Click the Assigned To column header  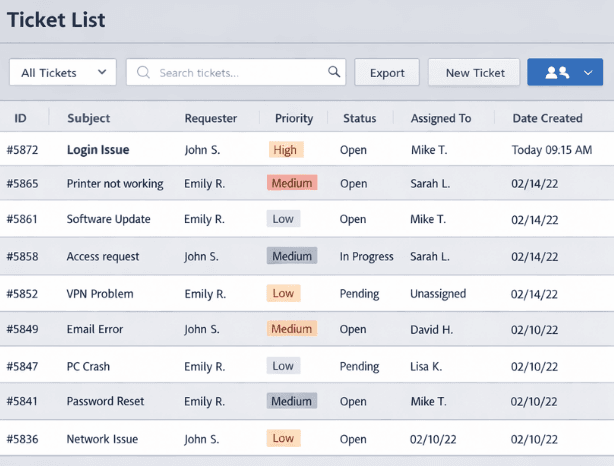pos(440,118)
